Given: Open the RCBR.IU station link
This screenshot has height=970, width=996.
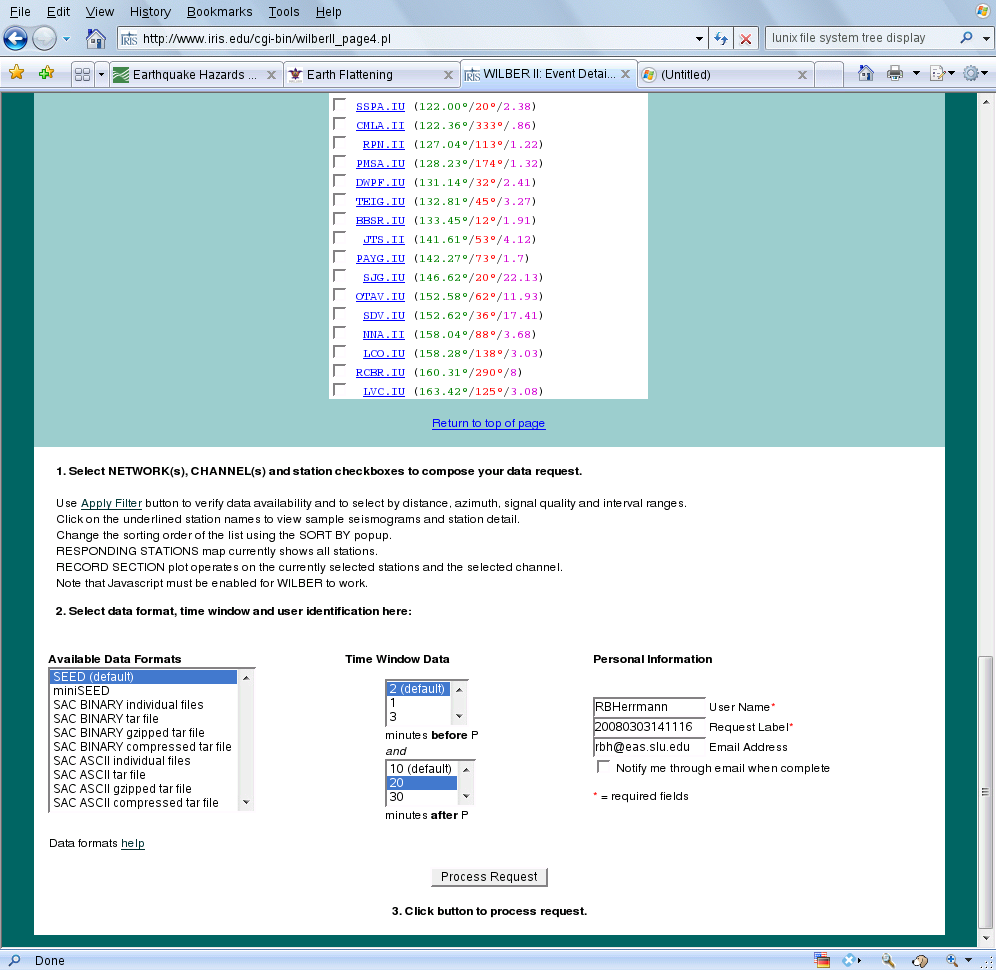Looking at the screenshot, I should coord(380,372).
